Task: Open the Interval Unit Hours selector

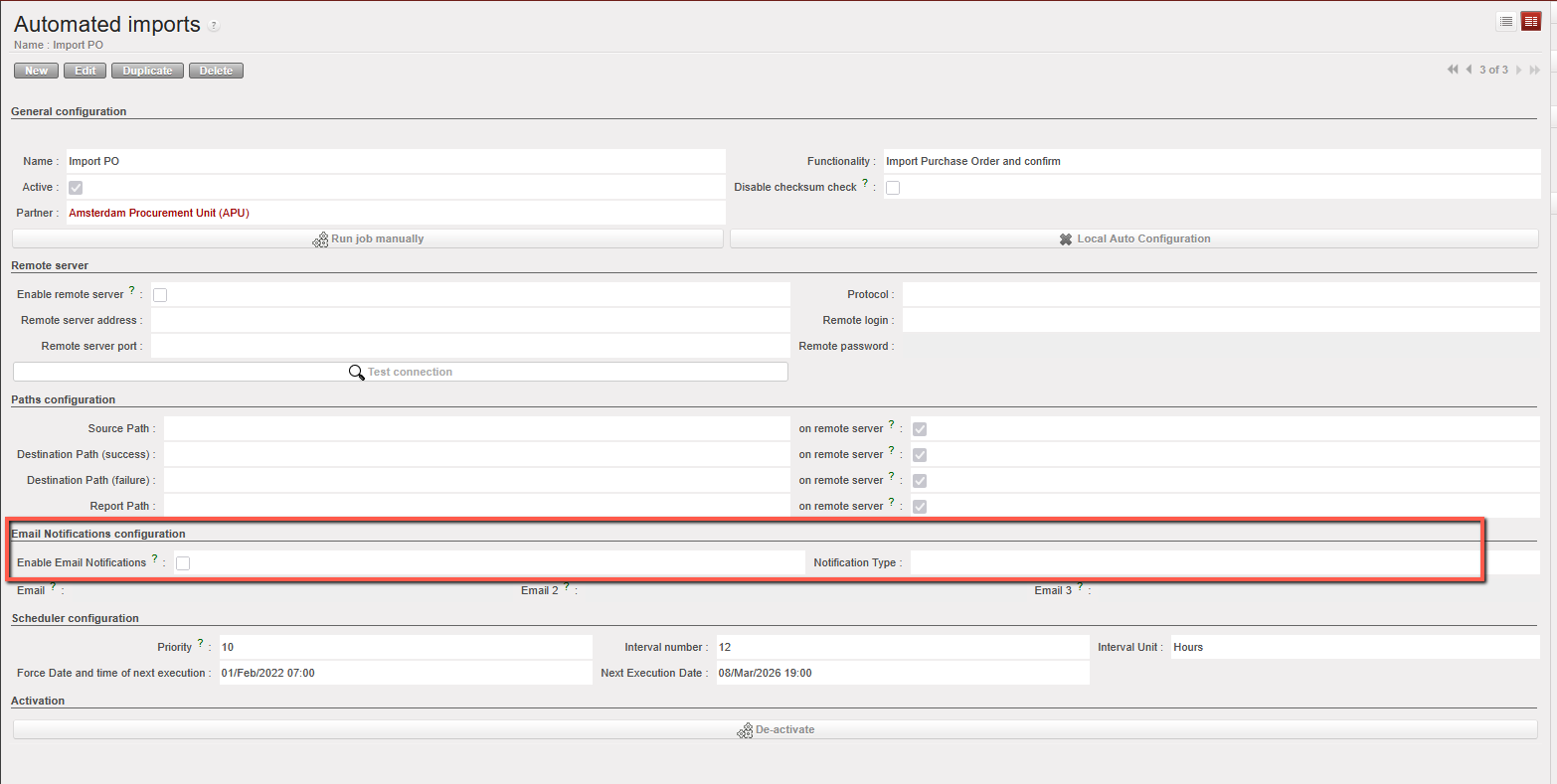Action: pos(1354,647)
